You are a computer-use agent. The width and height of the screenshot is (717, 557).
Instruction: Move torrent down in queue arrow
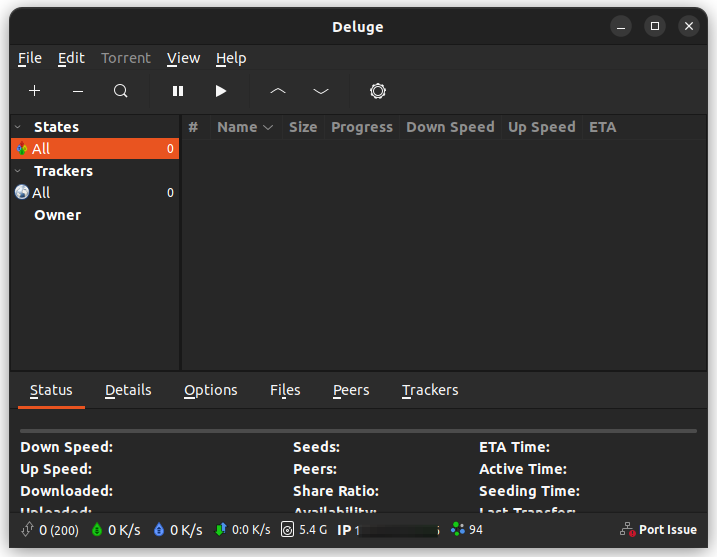[x=321, y=91]
